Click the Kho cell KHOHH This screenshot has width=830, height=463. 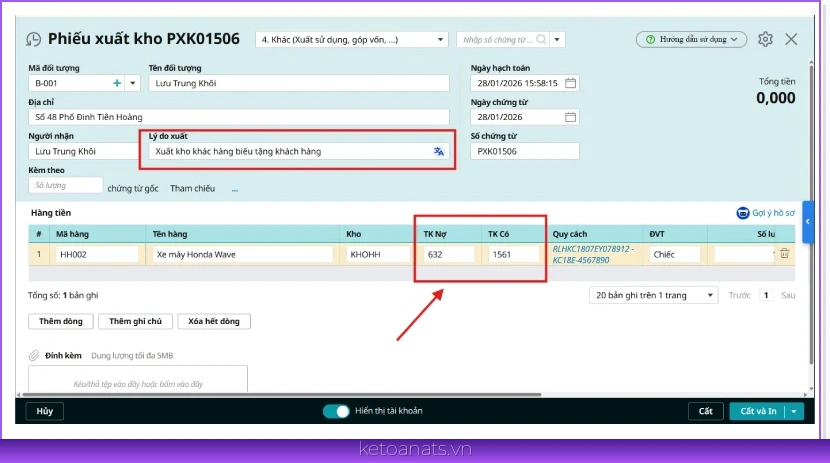pyautogui.click(x=378, y=255)
